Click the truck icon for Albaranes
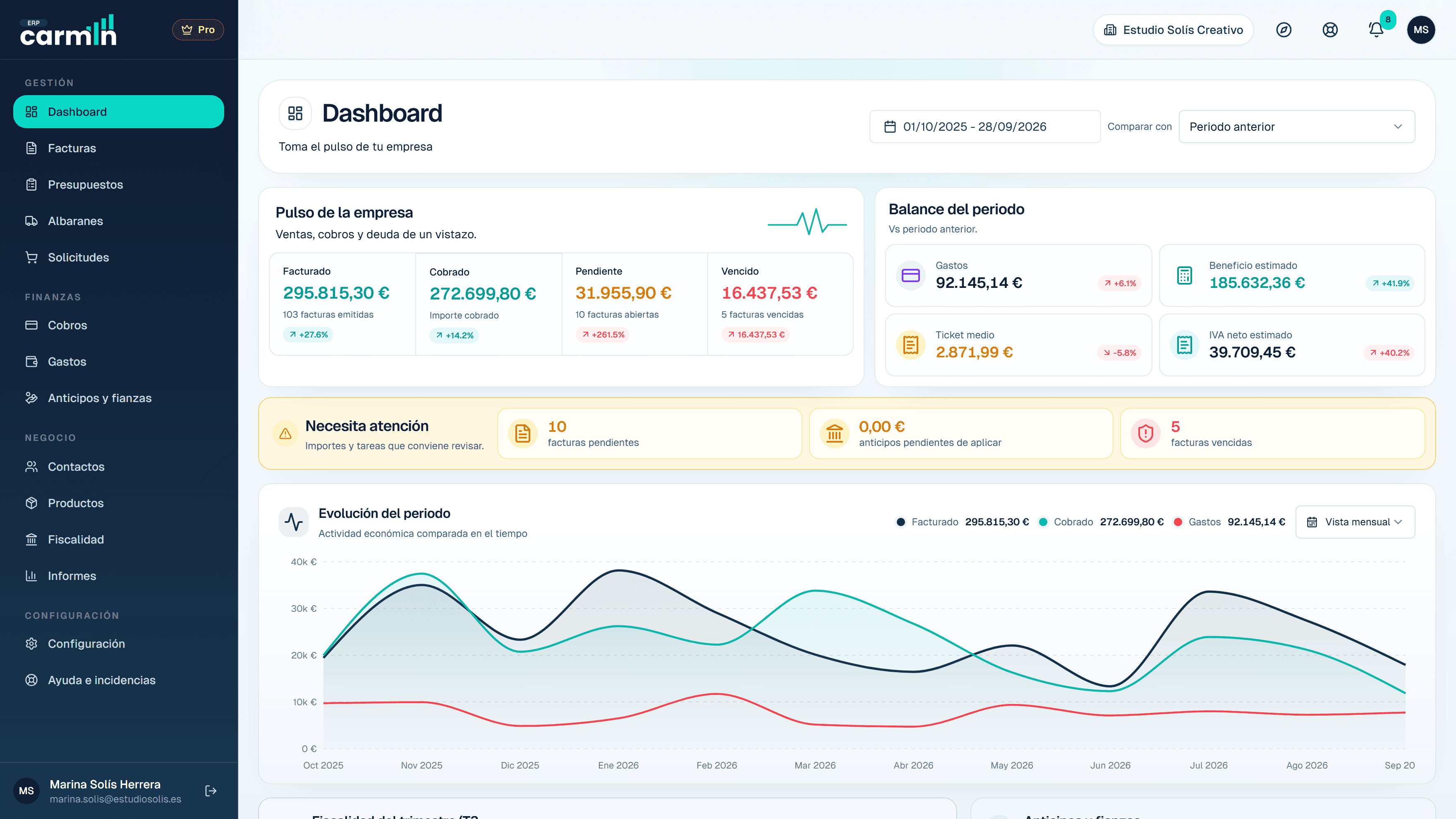This screenshot has height=819, width=1456. coord(32,221)
